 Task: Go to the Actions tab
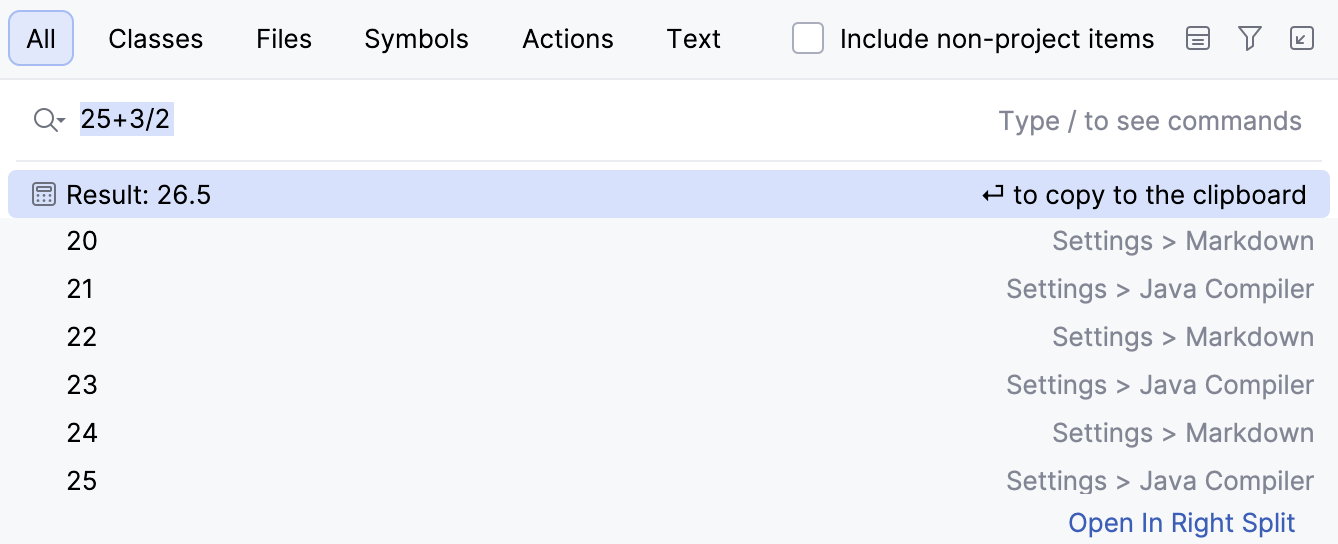[568, 39]
